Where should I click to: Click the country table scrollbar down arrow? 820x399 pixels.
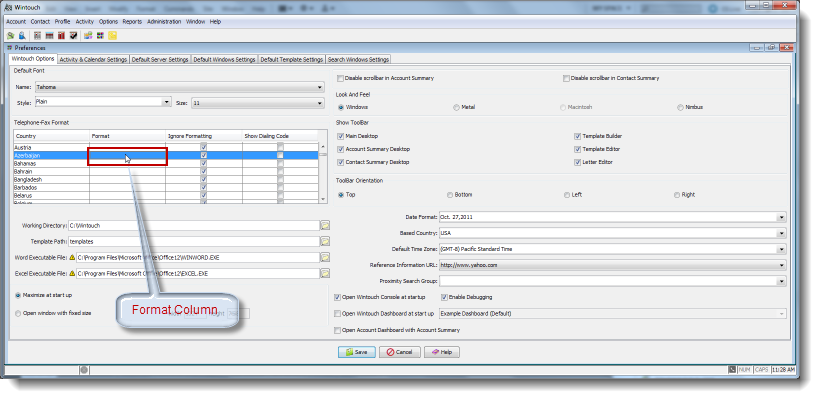[x=323, y=199]
